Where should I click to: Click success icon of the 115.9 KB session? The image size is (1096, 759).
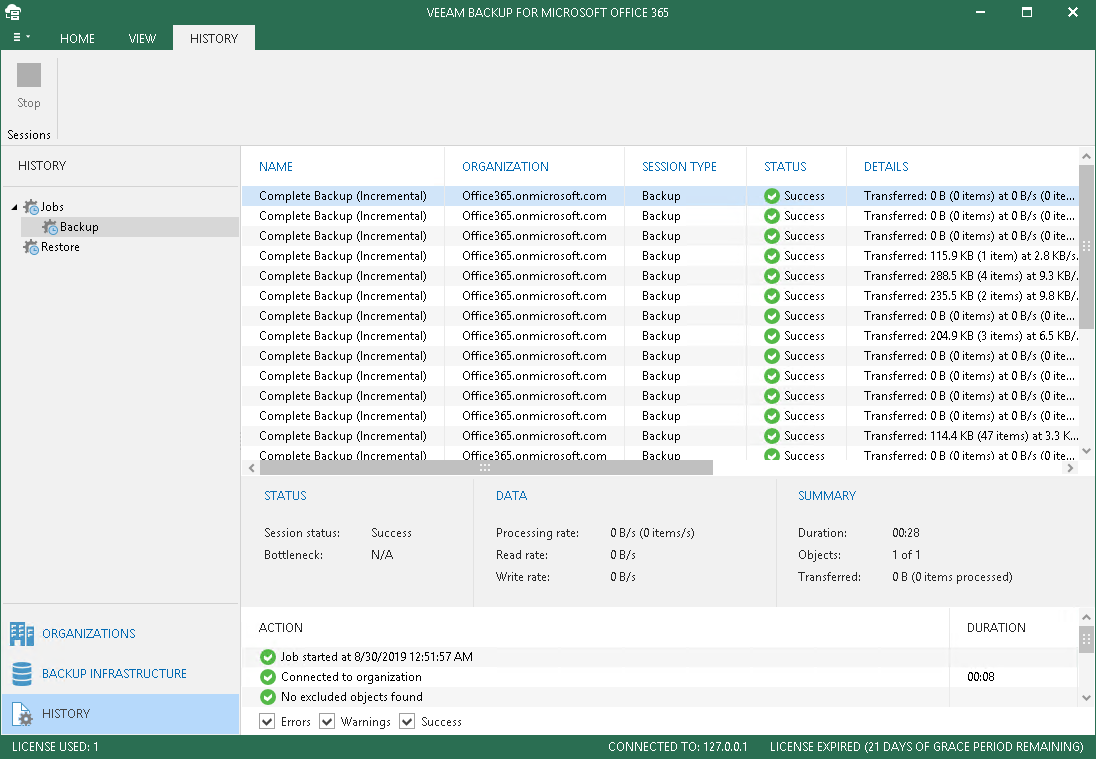click(772, 256)
